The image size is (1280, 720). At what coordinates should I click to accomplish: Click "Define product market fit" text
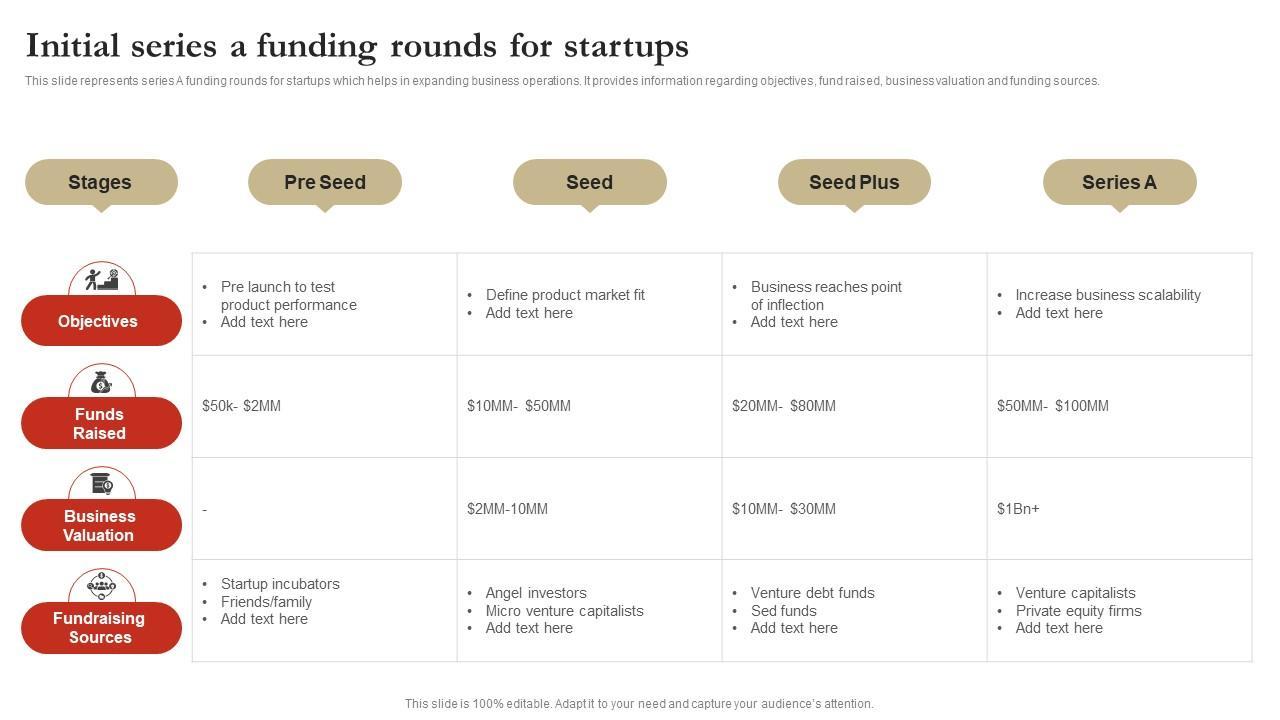point(565,295)
